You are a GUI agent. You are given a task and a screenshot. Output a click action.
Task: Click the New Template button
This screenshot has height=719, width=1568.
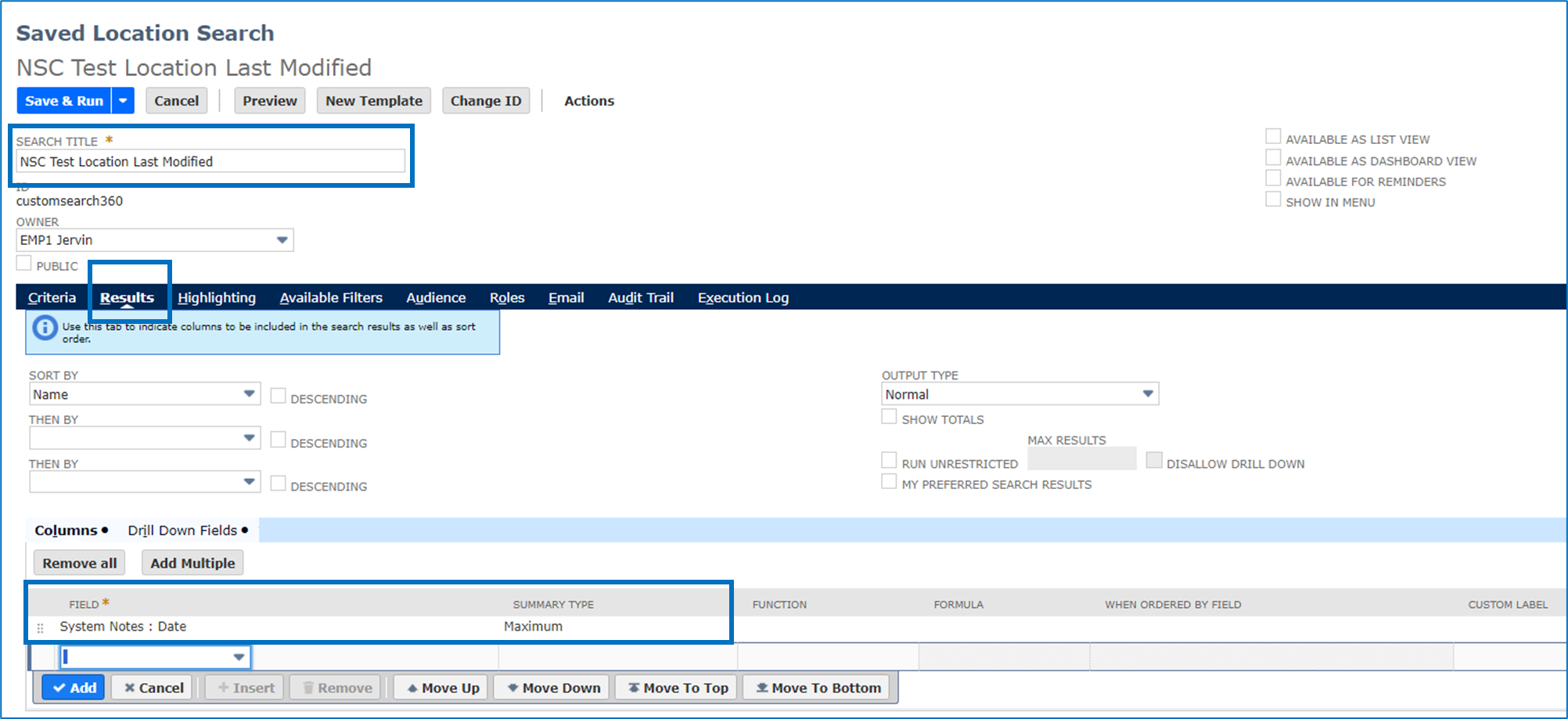(374, 101)
